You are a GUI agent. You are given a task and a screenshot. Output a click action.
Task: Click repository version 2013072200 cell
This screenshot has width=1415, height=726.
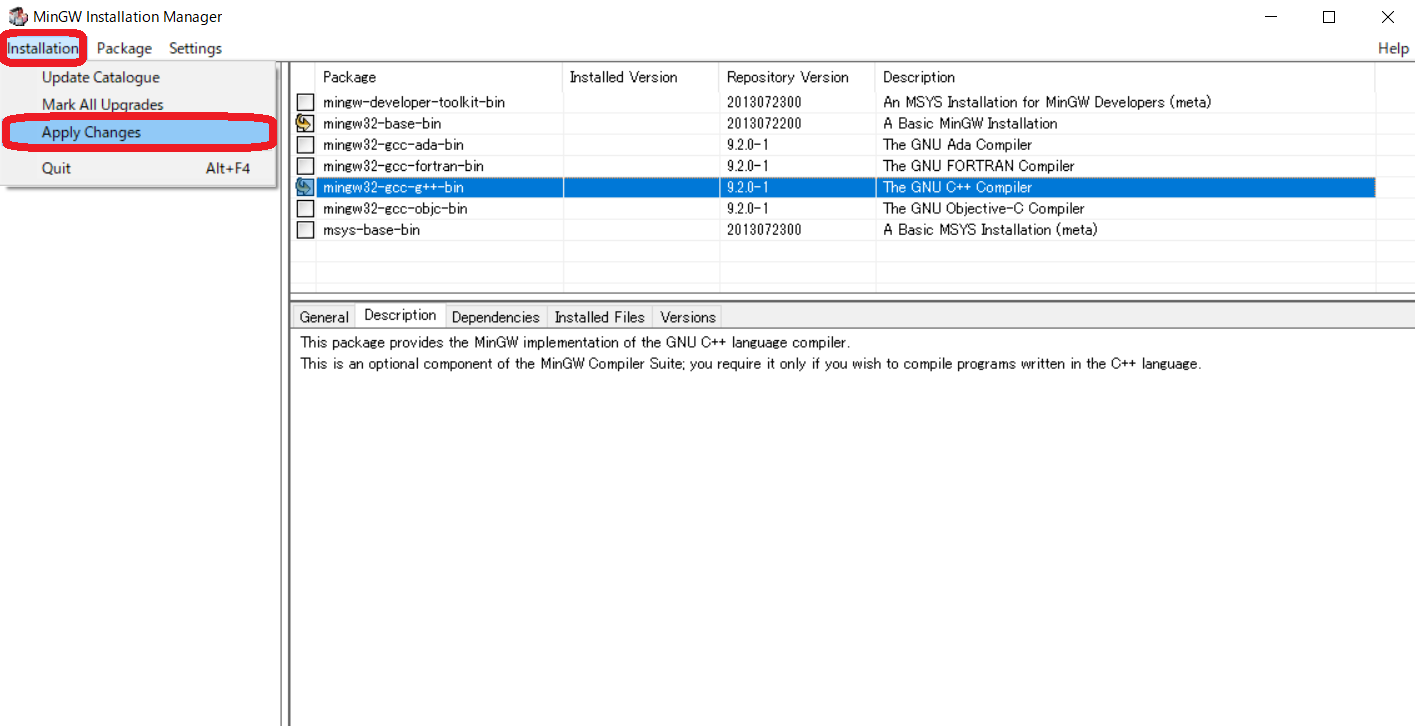click(x=764, y=123)
